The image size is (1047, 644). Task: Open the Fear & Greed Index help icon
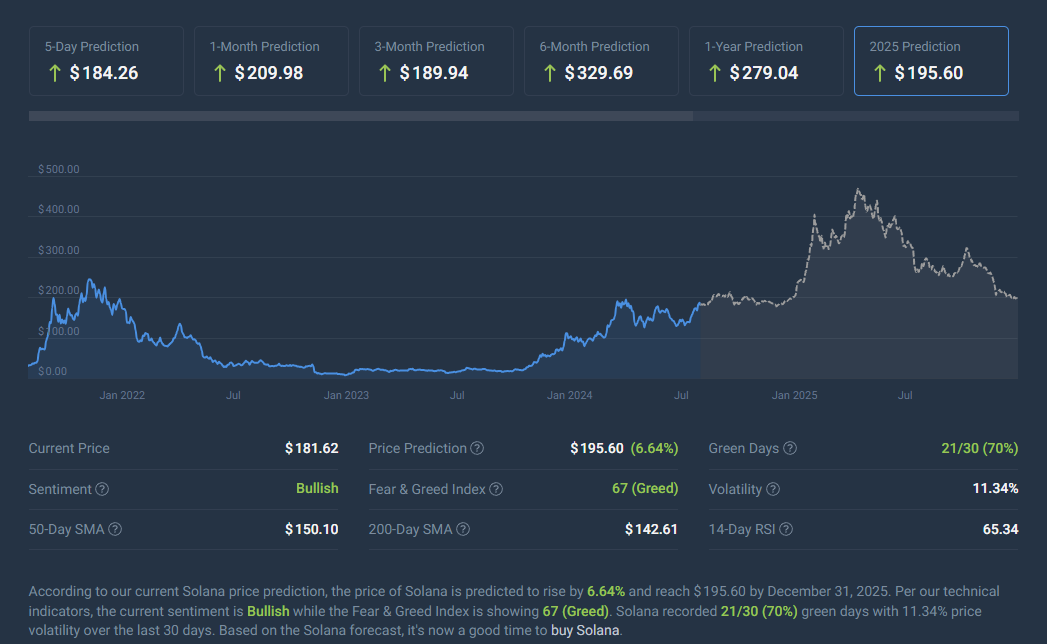pos(496,489)
